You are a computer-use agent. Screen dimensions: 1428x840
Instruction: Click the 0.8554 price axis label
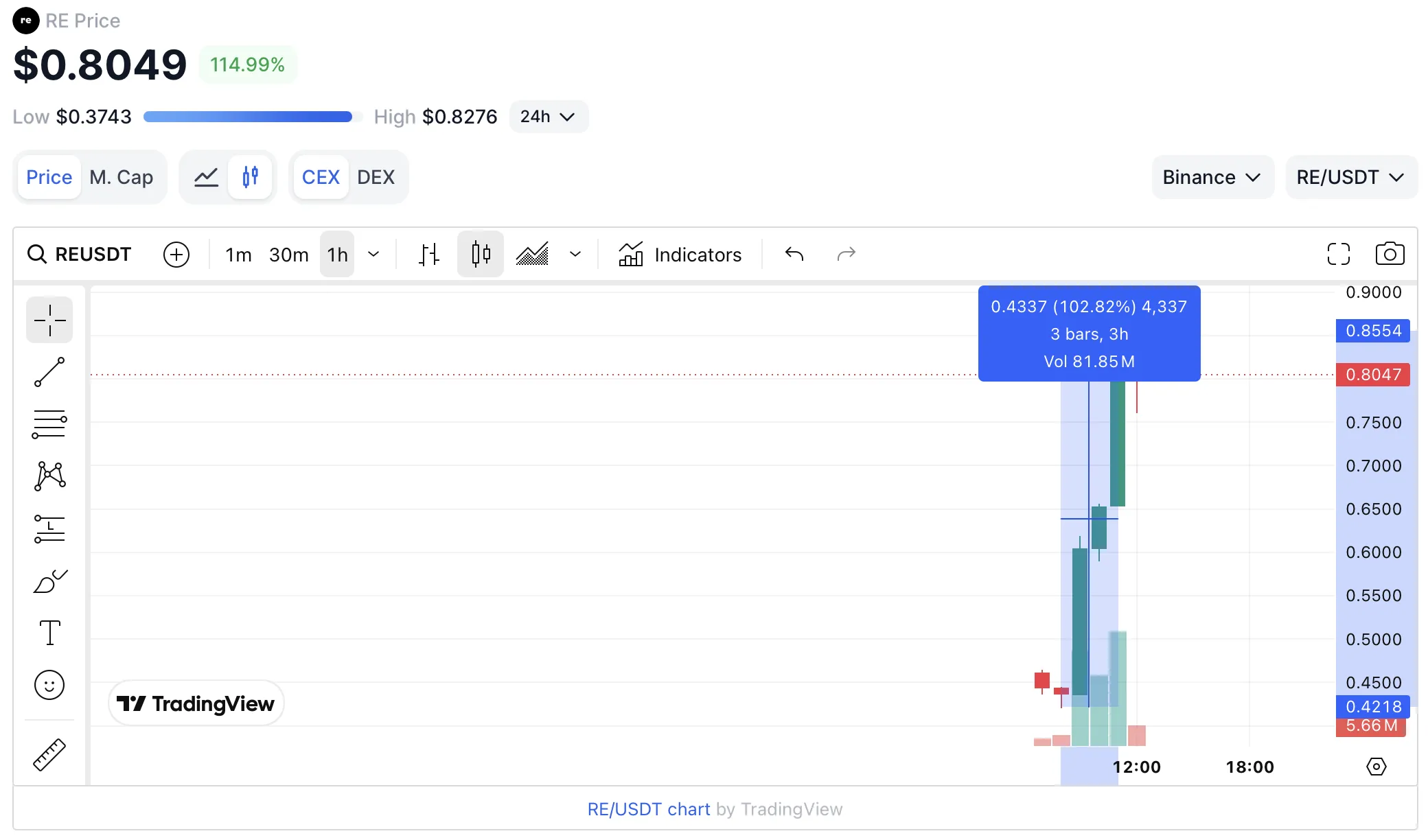point(1373,331)
